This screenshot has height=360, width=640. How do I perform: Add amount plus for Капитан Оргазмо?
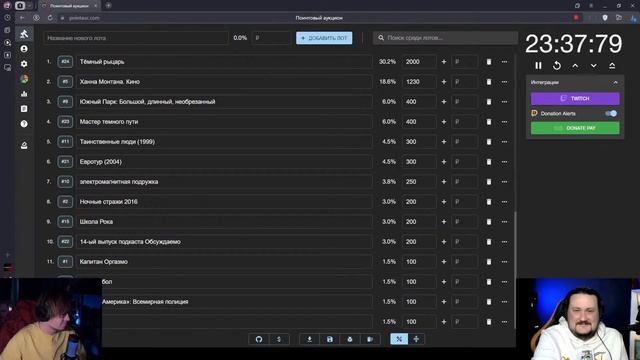click(444, 262)
